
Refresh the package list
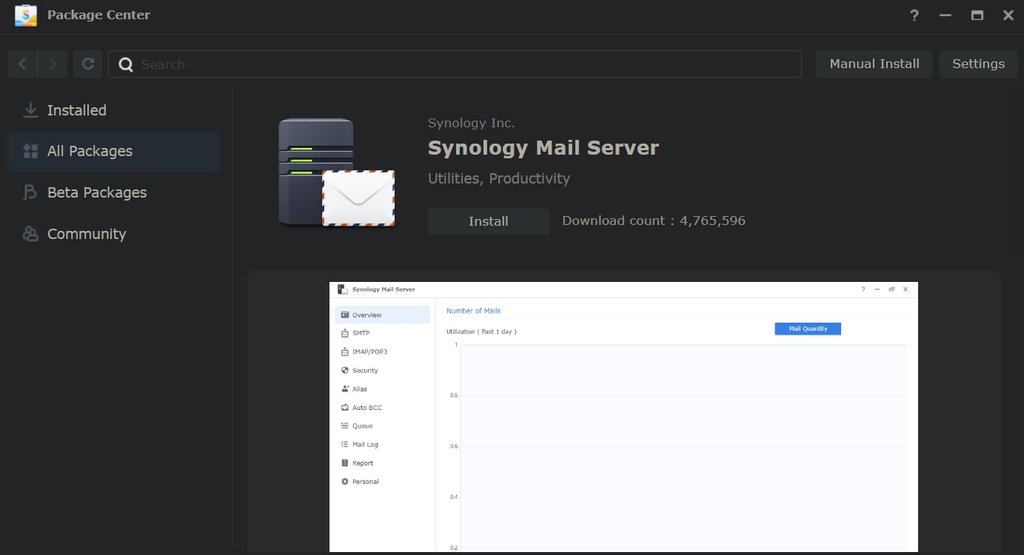click(88, 64)
